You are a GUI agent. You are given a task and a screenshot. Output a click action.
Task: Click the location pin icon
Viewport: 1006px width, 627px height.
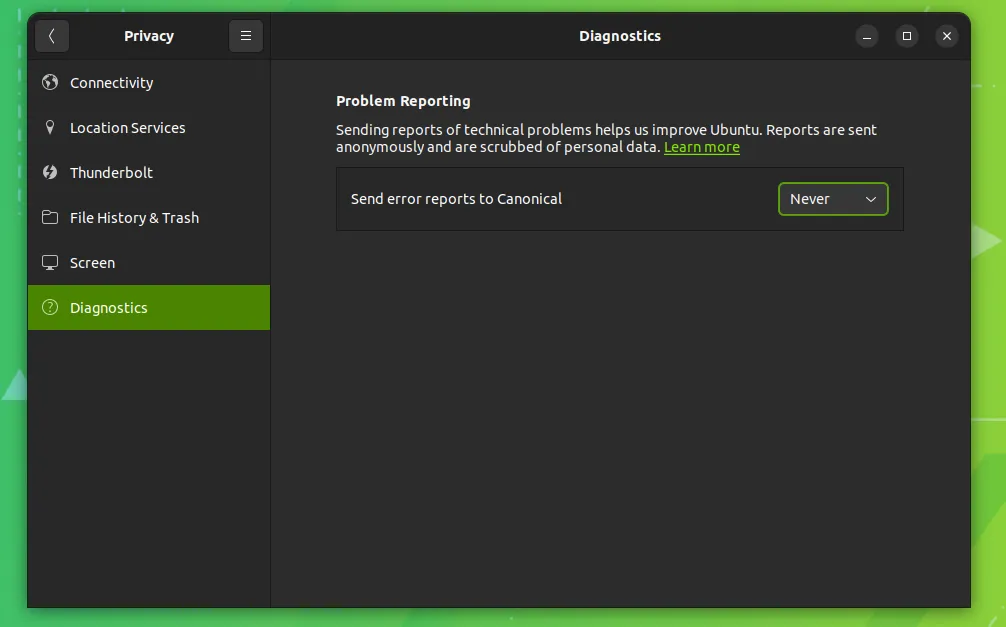(50, 128)
